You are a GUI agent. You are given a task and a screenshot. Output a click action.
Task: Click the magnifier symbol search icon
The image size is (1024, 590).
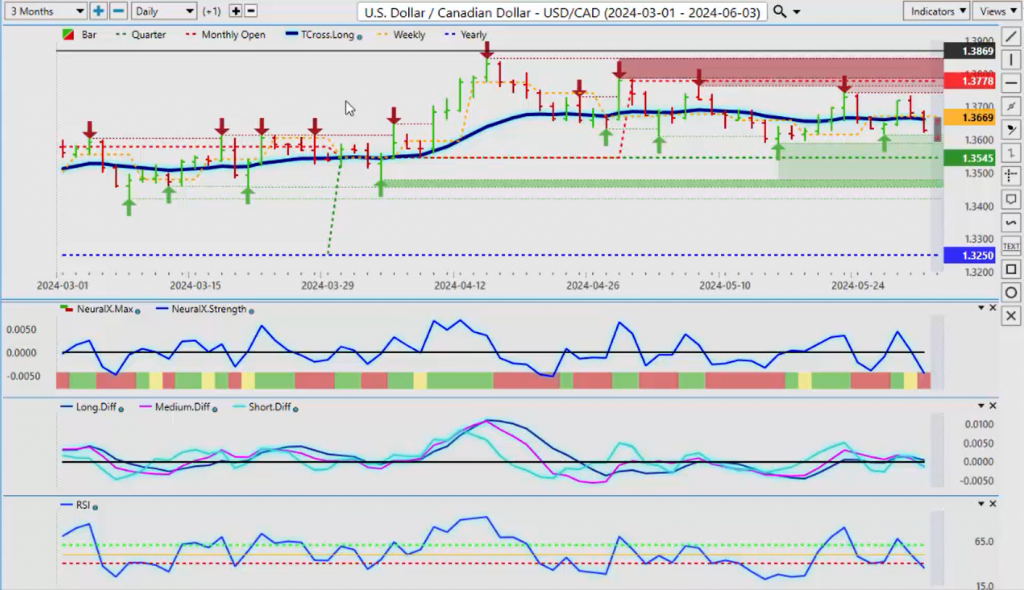click(x=780, y=11)
